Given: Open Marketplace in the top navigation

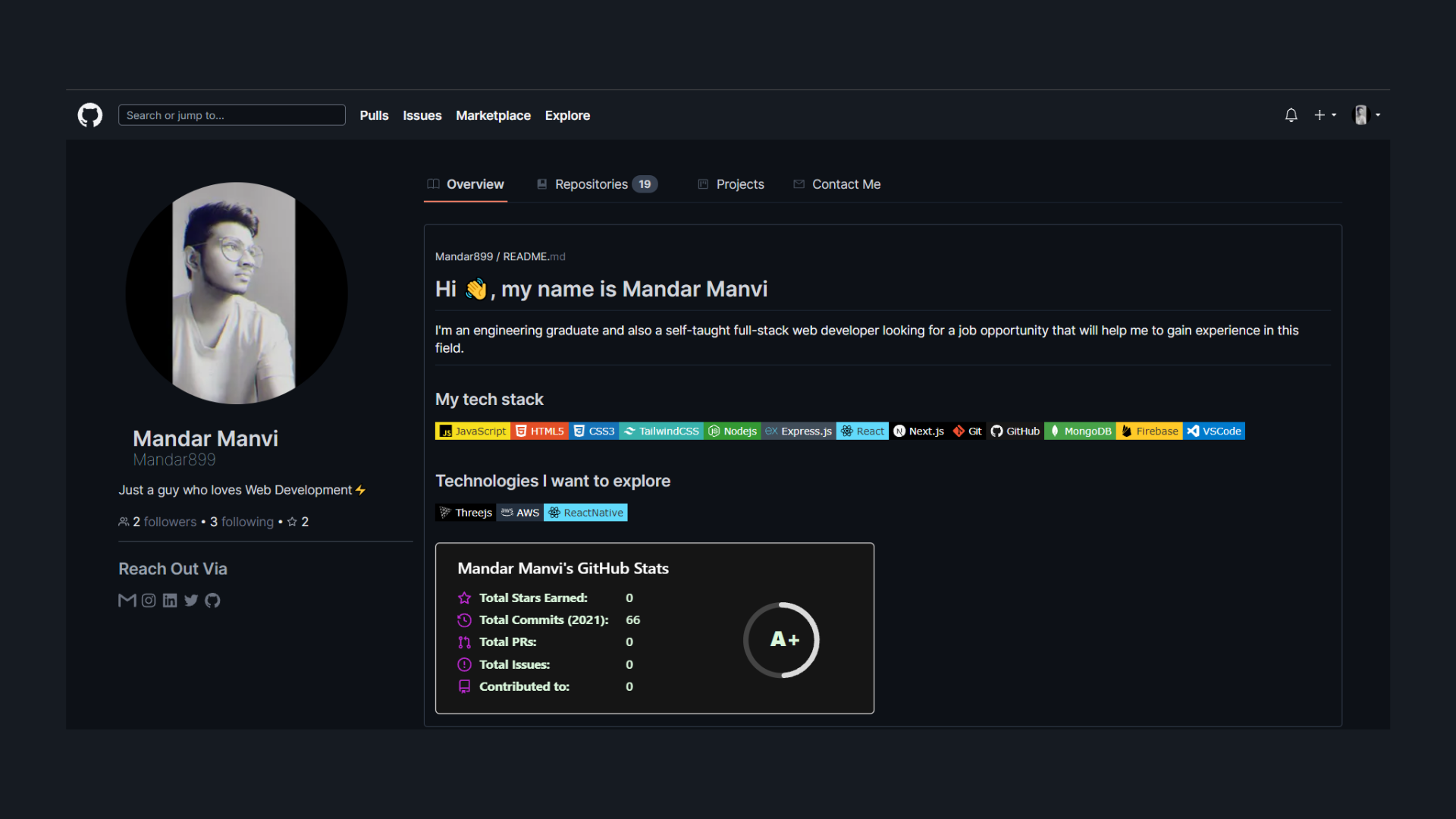Looking at the screenshot, I should 493,115.
